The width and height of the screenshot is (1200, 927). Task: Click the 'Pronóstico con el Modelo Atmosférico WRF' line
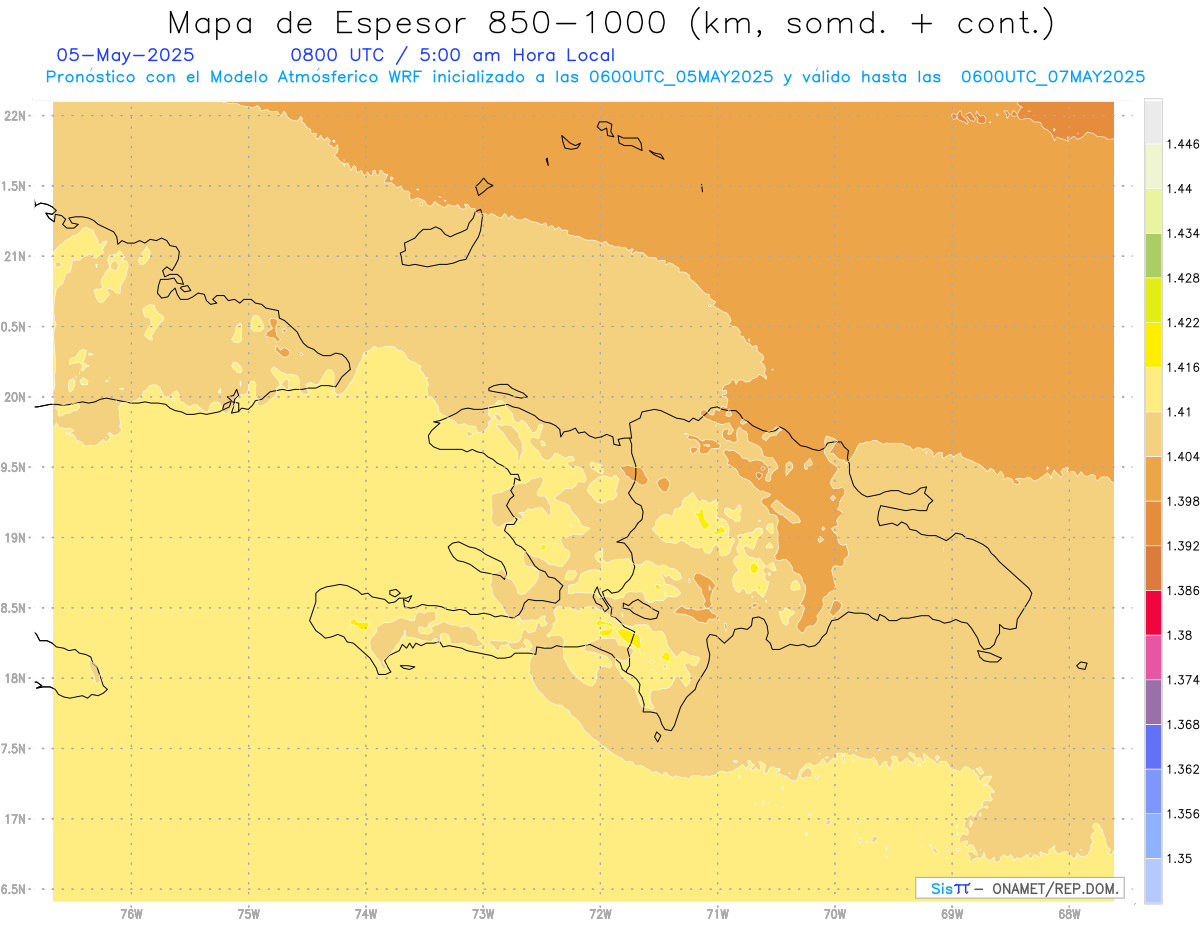(x=595, y=77)
